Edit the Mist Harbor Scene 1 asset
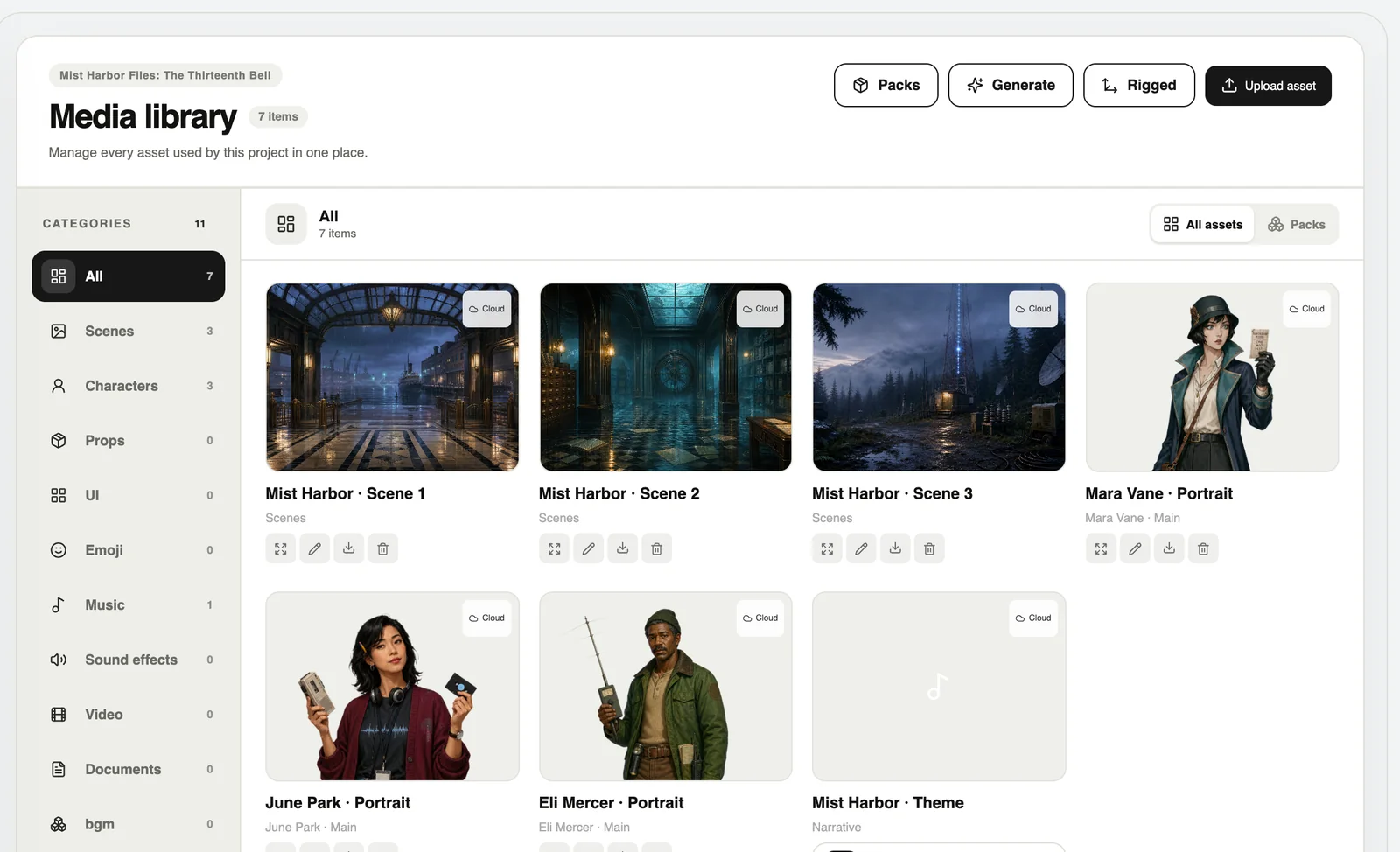Viewport: 1400px width, 852px height. 315,548
